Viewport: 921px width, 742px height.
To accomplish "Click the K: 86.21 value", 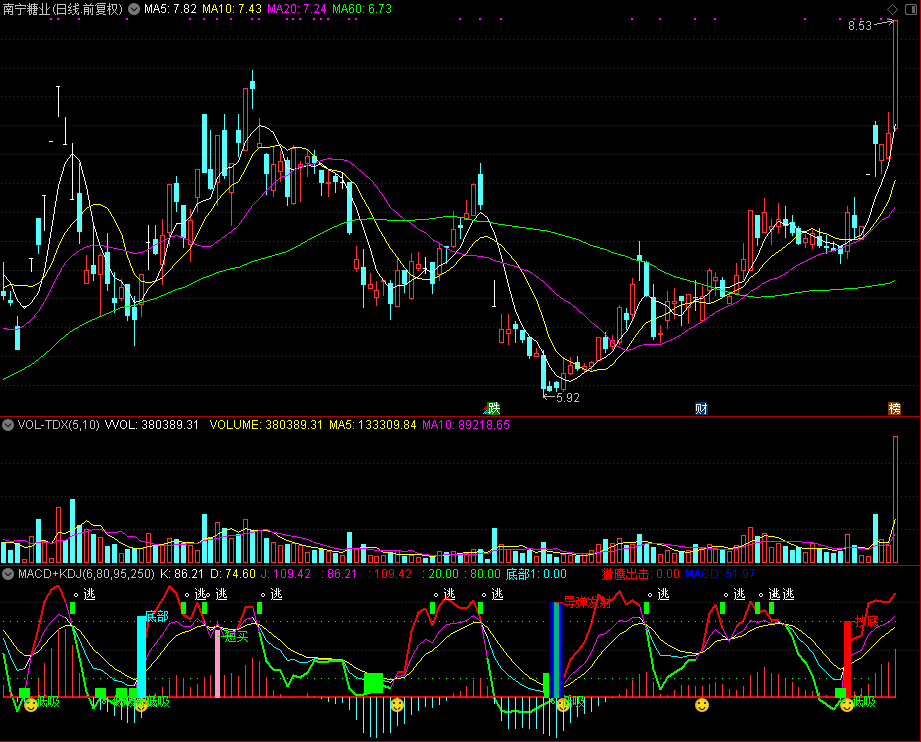I will tap(181, 573).
